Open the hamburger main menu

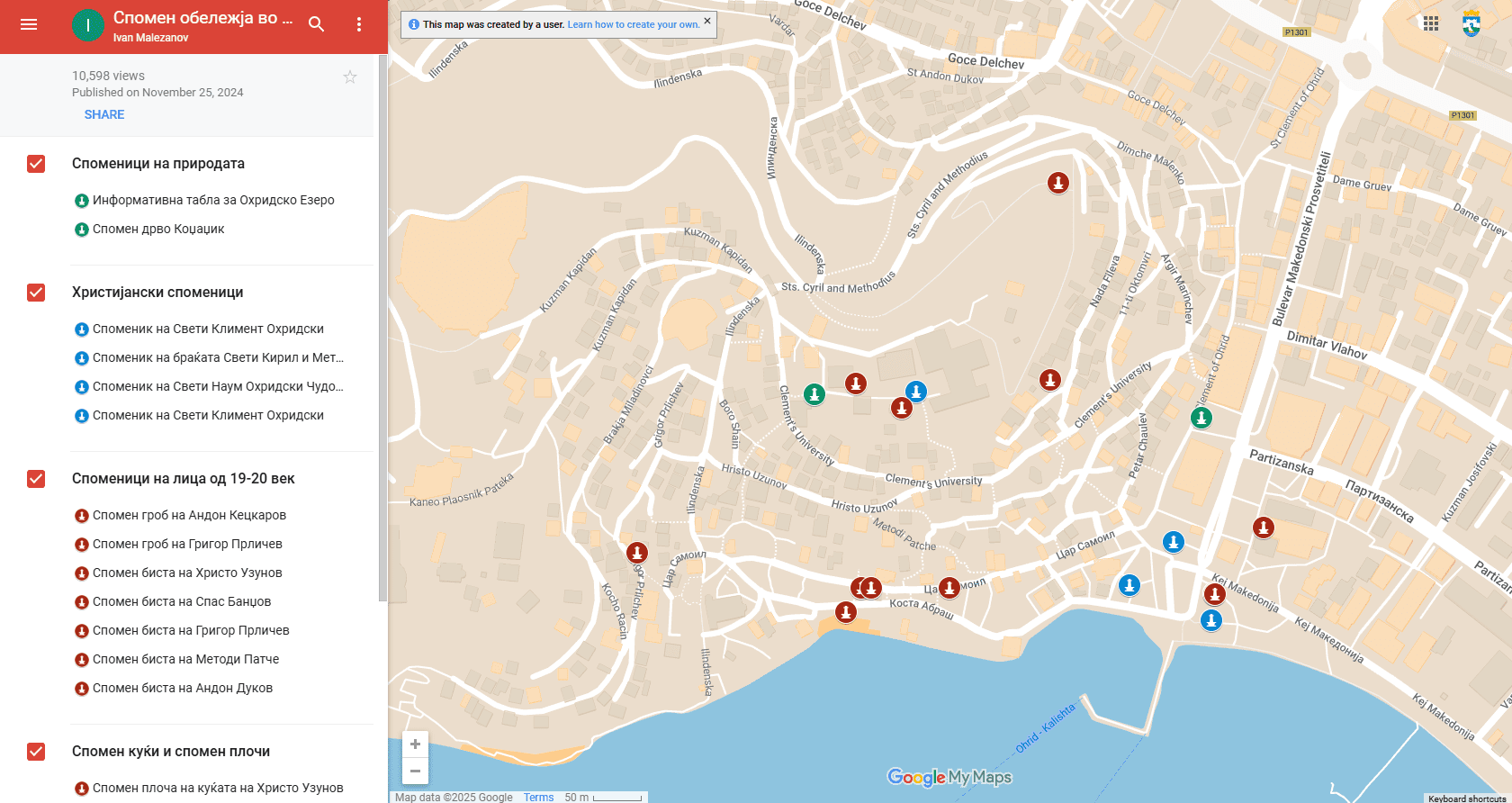[x=29, y=24]
